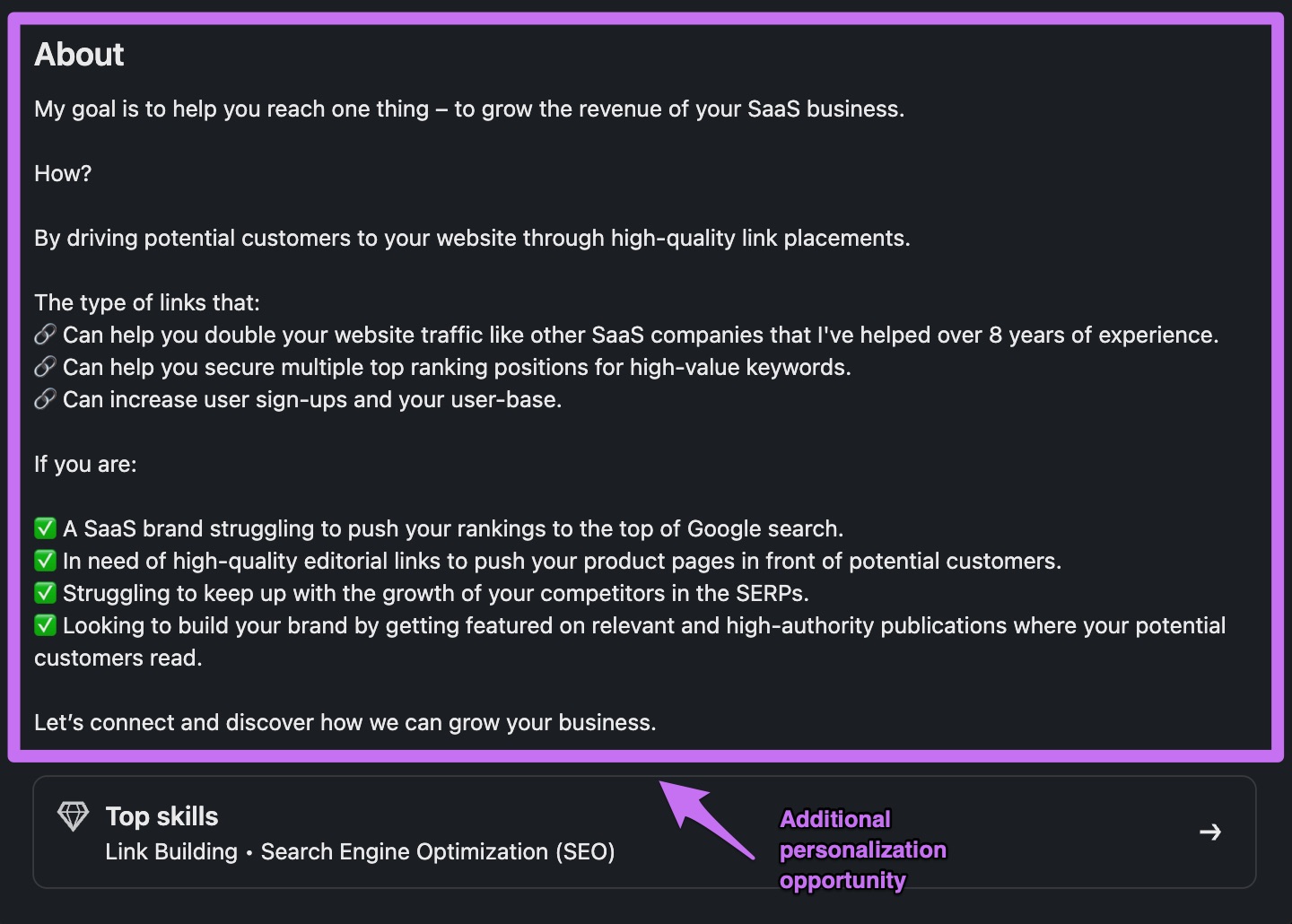
Task: Toggle the checkmark on the product pages bullet
Action: 45,561
